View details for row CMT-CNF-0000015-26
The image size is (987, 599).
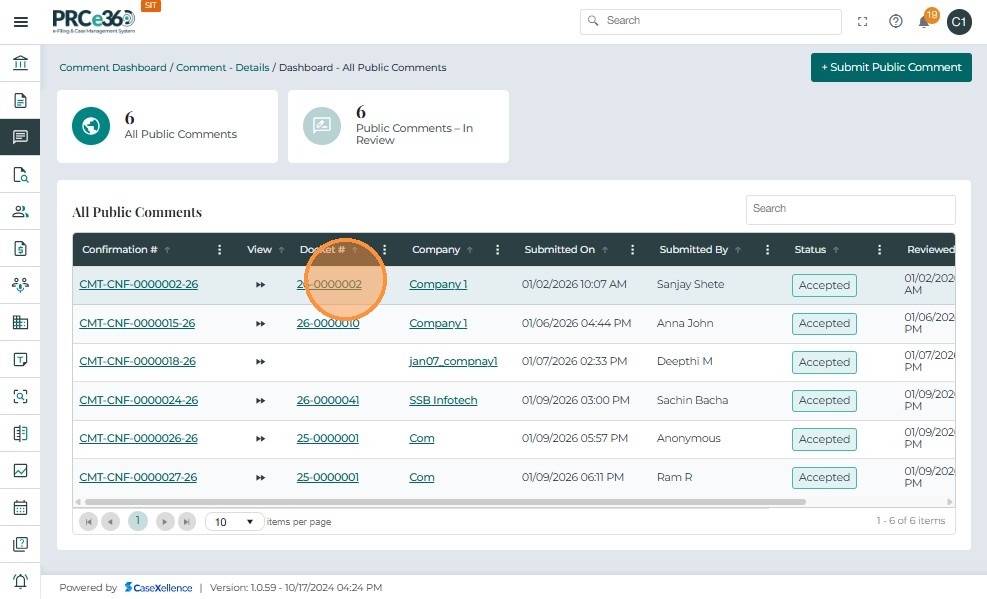[x=260, y=324]
